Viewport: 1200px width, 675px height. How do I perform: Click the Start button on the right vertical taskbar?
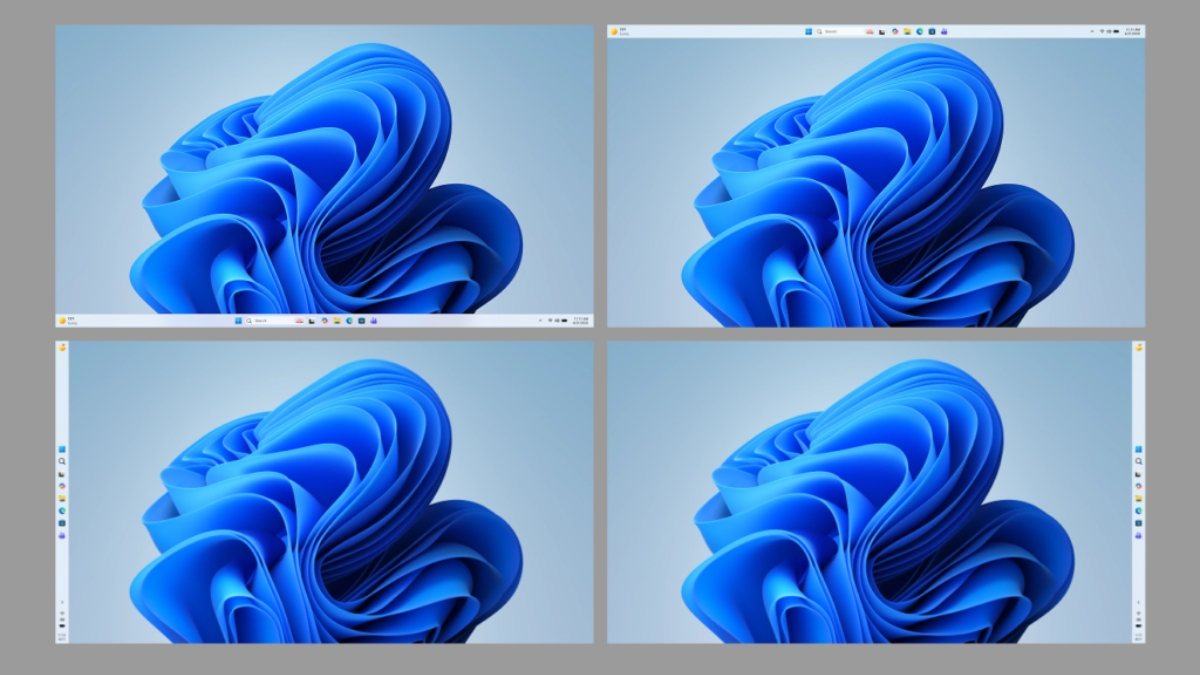1139,450
